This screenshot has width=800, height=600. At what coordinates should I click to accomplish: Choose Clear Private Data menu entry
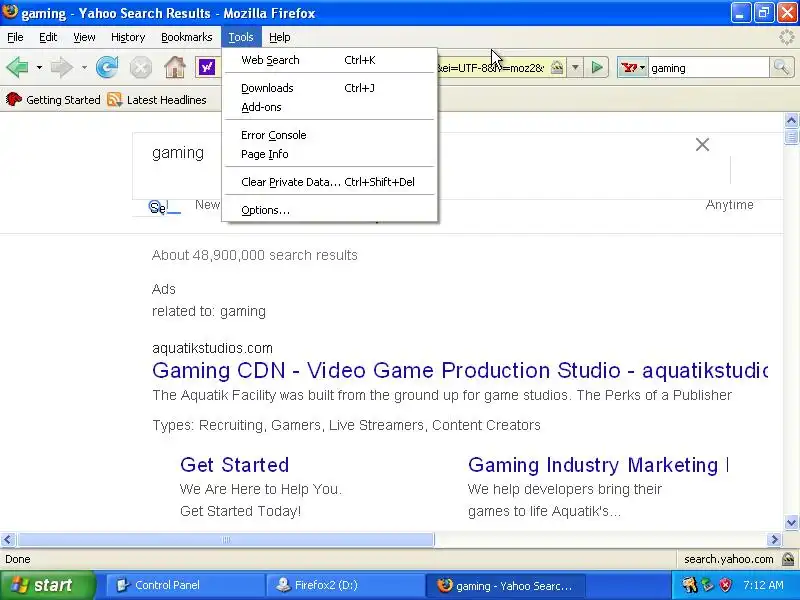pyautogui.click(x=330, y=182)
